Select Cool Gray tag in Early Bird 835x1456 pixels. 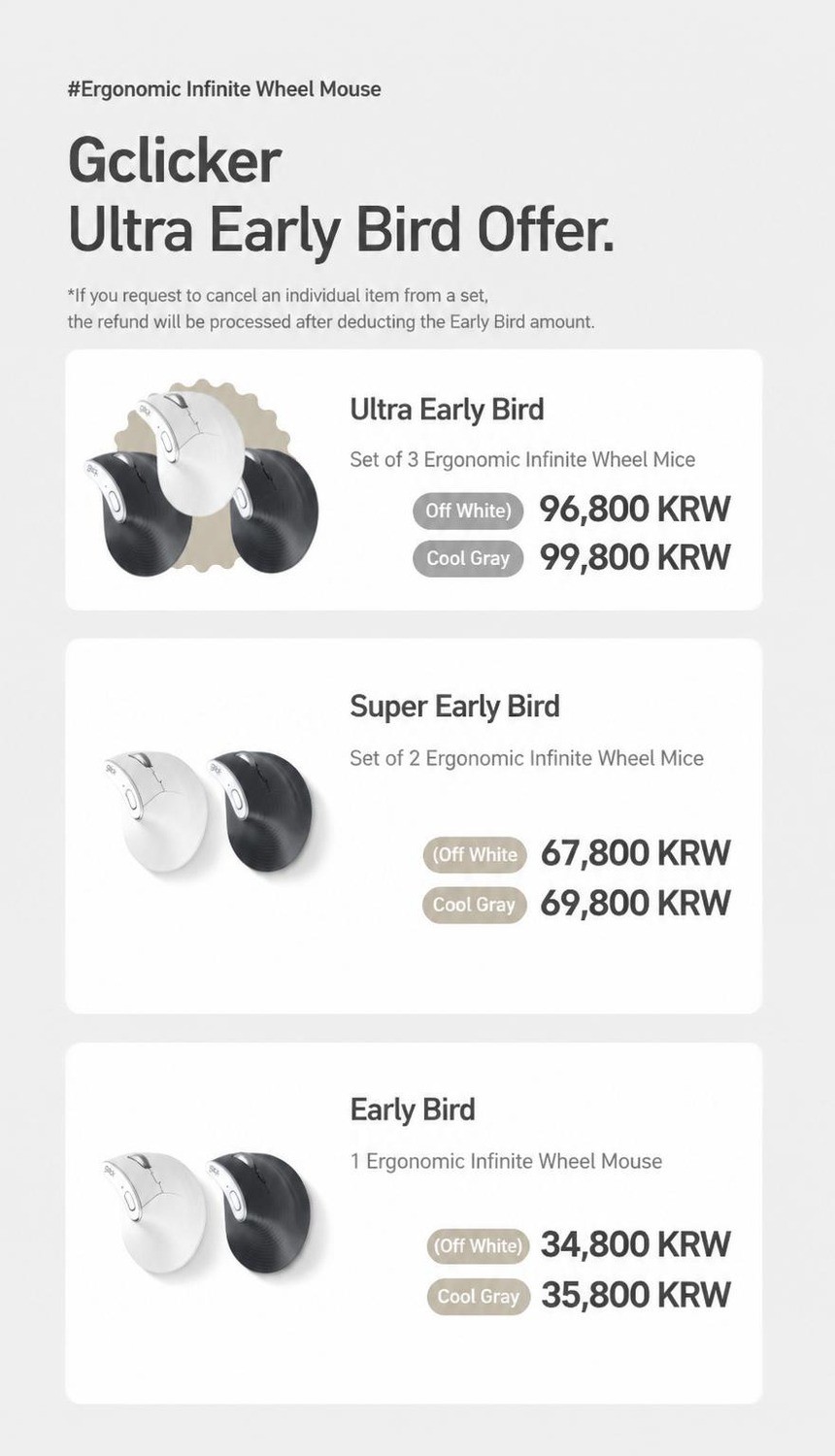[x=478, y=1297]
